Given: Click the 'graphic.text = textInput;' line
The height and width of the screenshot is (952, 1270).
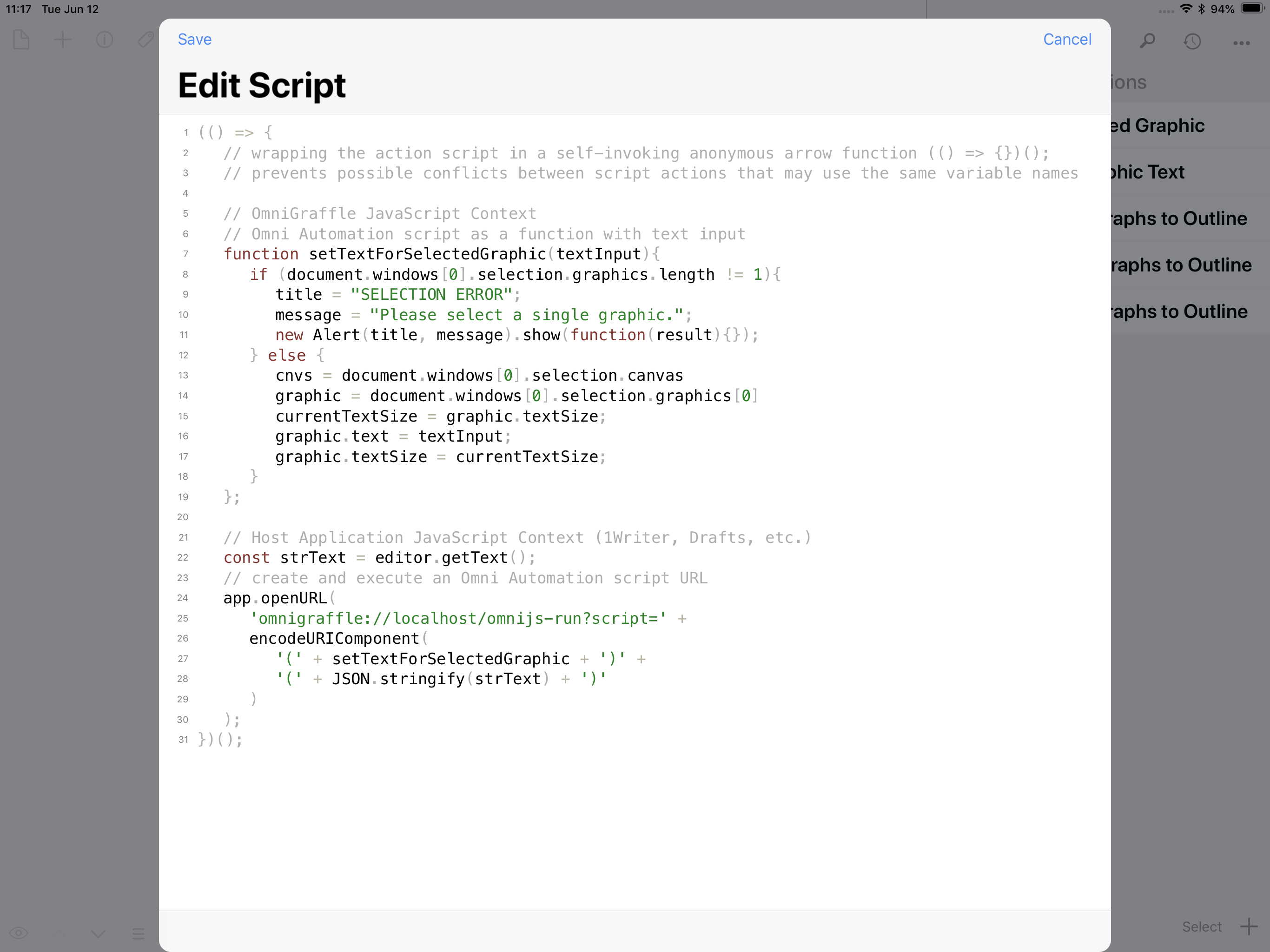Looking at the screenshot, I should [393, 436].
